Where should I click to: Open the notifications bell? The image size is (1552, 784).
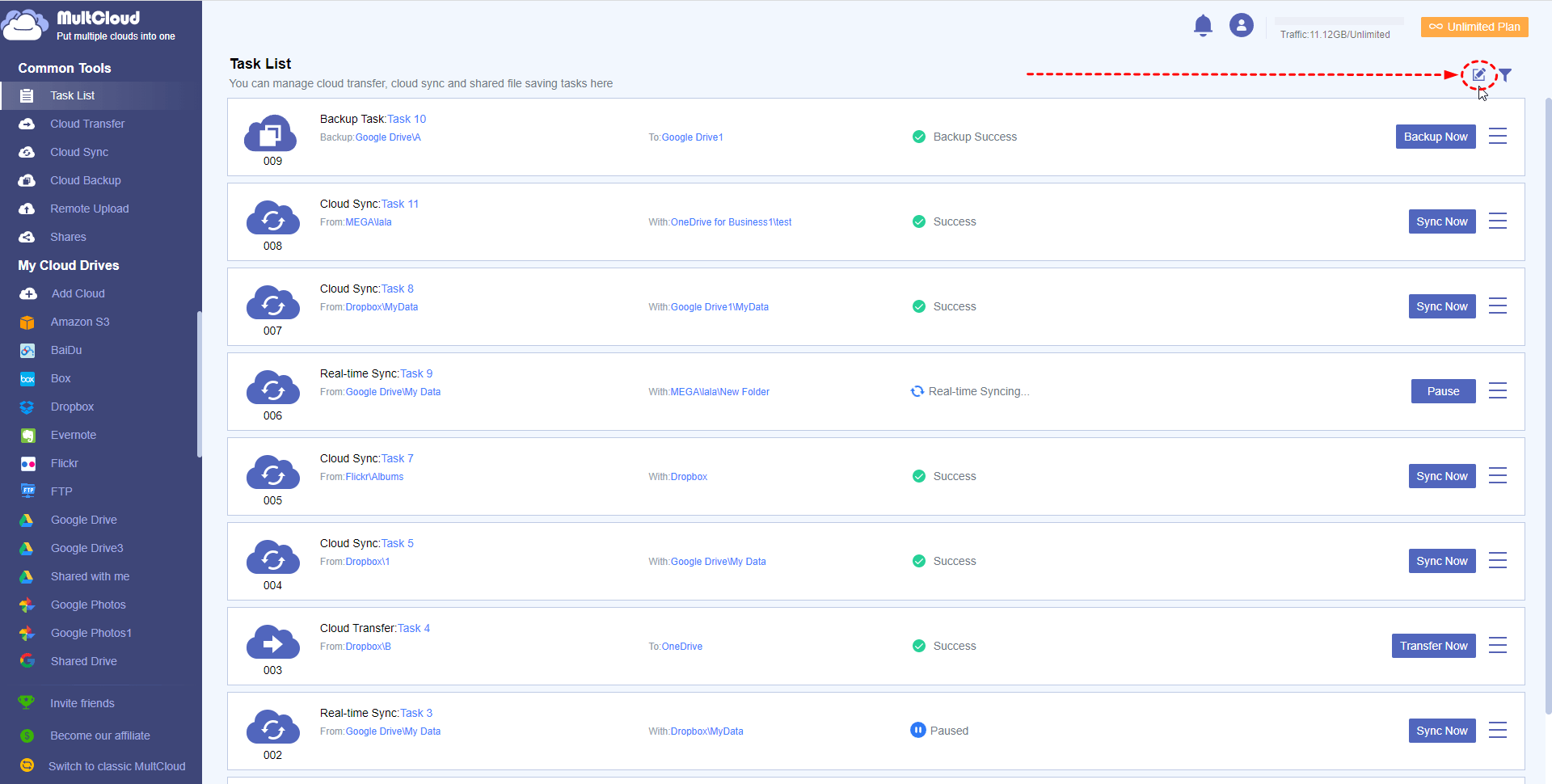tap(1203, 26)
